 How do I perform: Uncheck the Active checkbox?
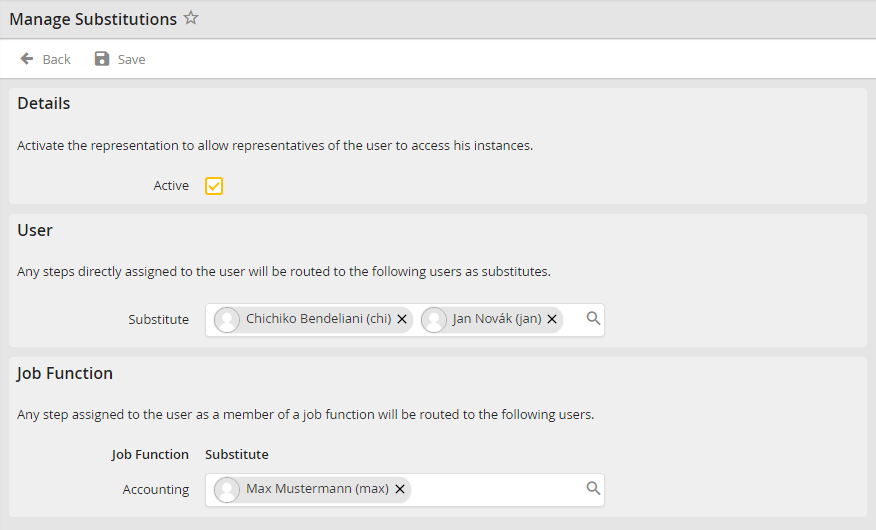tap(214, 186)
